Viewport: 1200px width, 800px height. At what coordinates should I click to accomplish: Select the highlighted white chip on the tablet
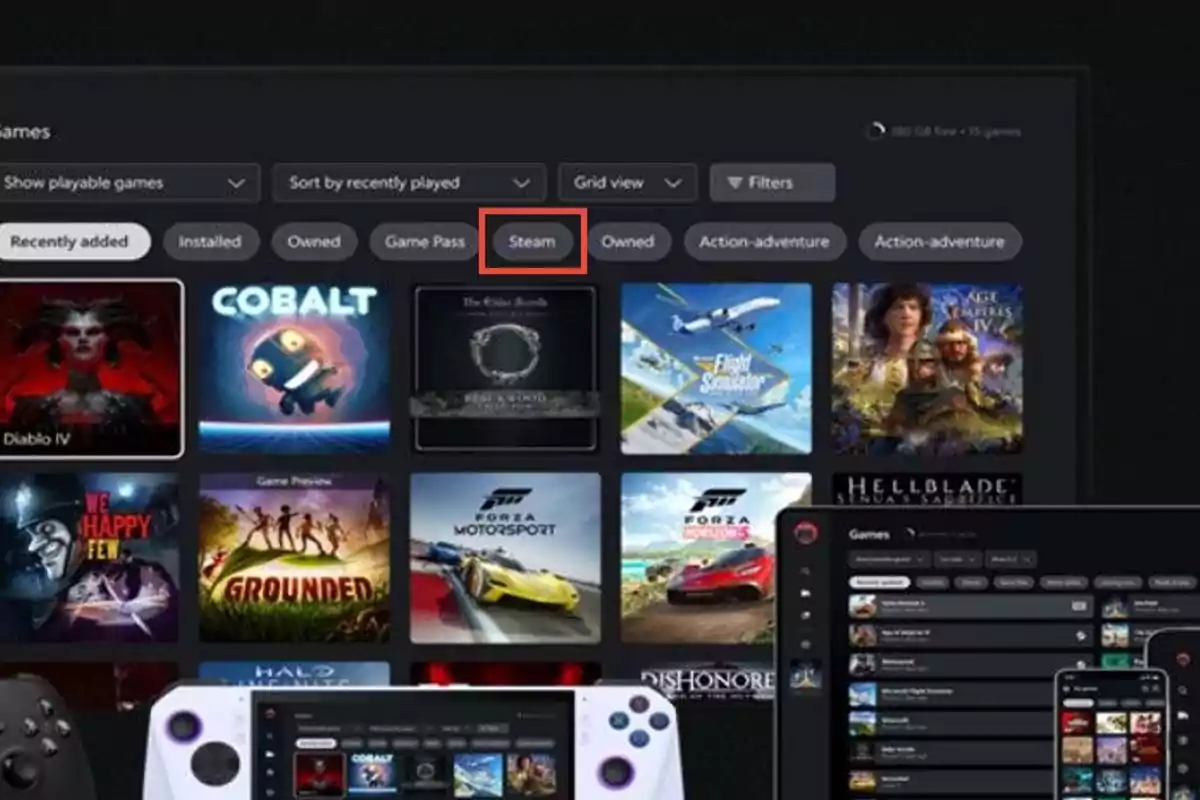879,582
